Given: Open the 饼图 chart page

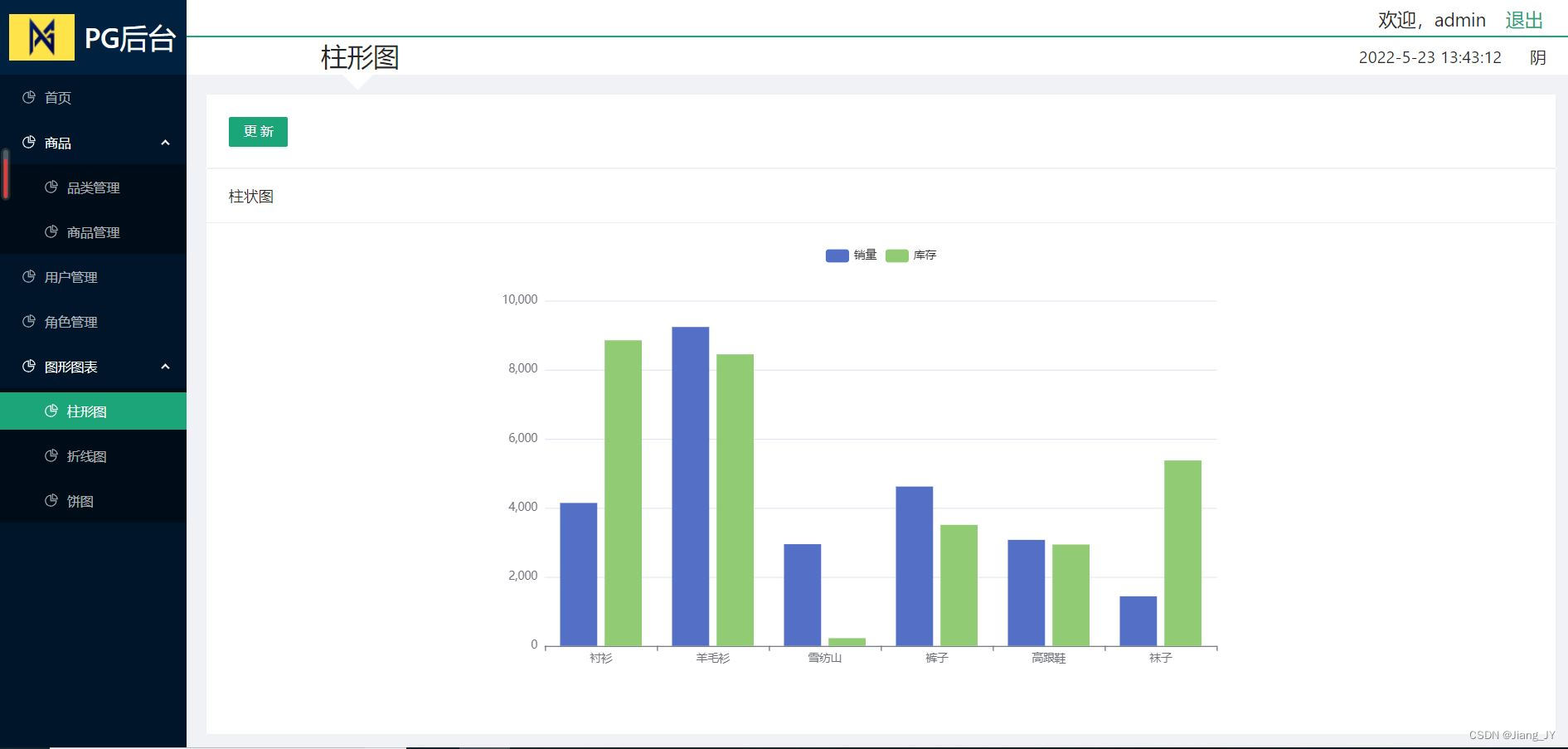Looking at the screenshot, I should coord(93,501).
